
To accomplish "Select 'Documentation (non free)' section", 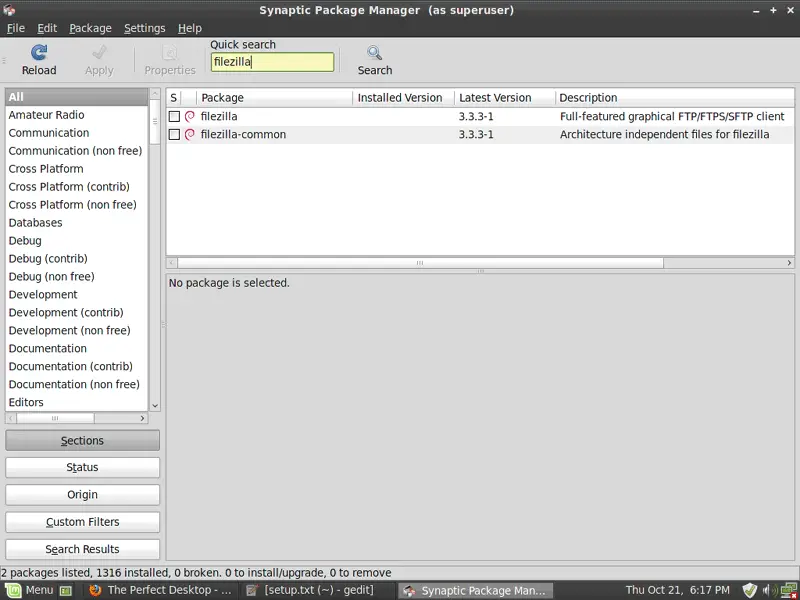I will point(77,384).
